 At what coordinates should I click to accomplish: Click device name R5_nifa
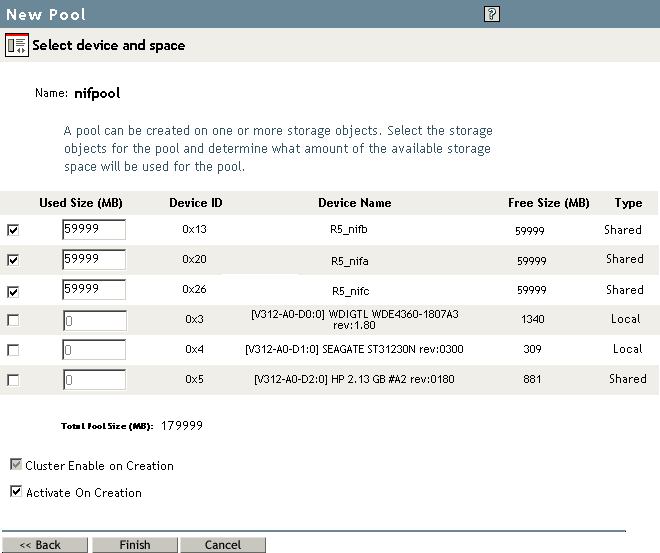pos(350,261)
